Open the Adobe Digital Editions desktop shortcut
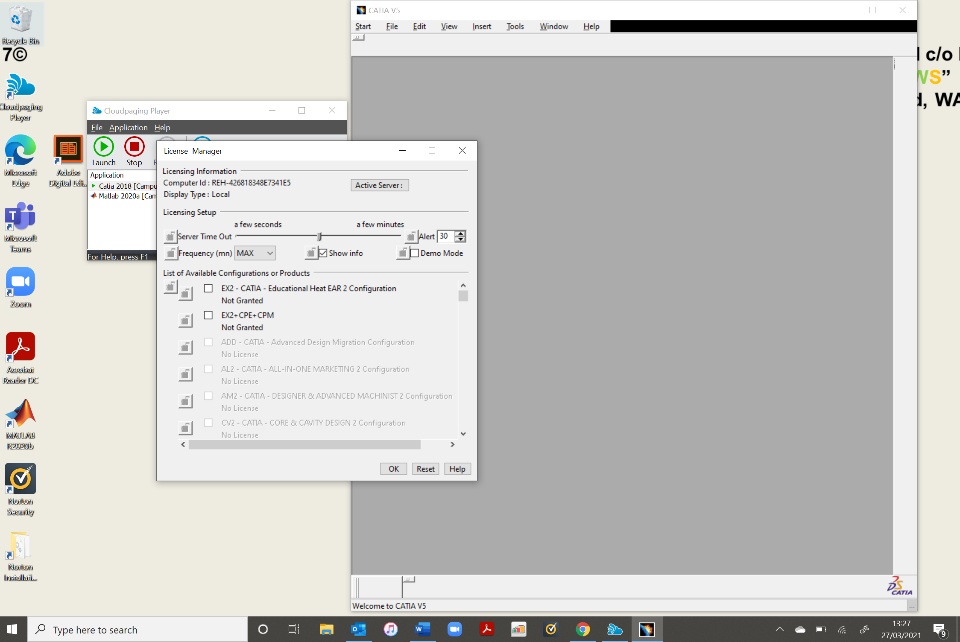 tap(68, 162)
